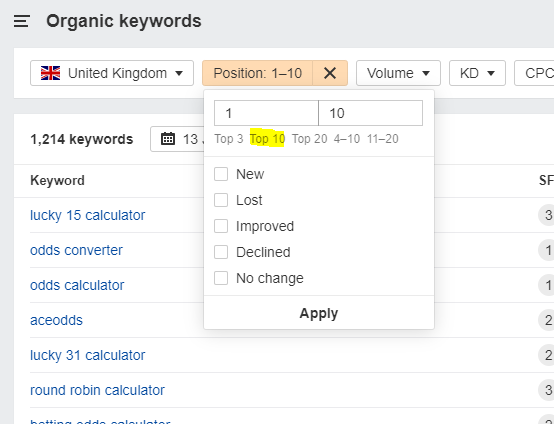Apply the position filter
Screen dimensions: 554x424
[319, 313]
